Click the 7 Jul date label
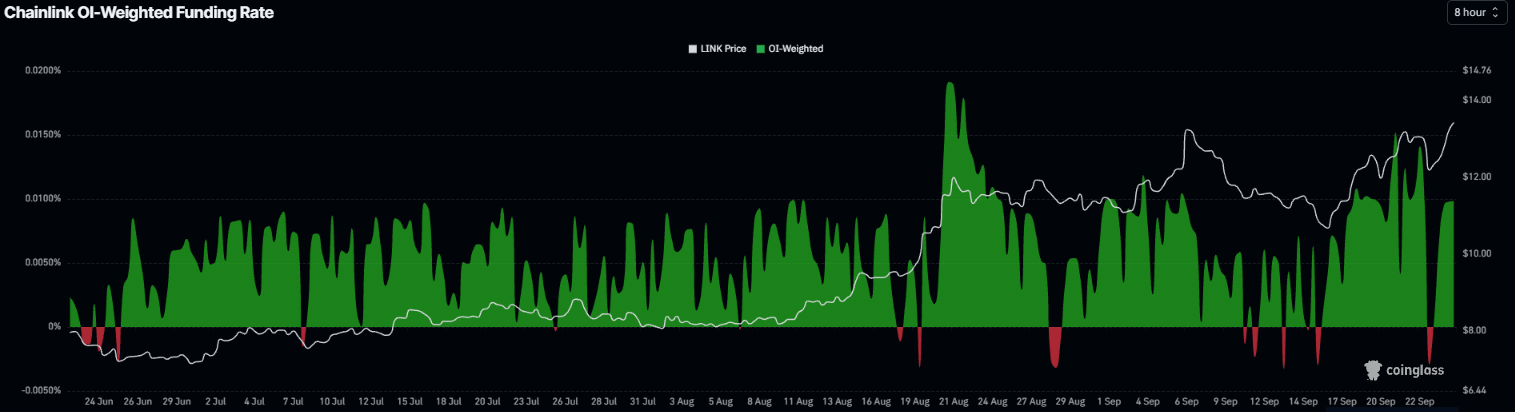The image size is (1515, 412). point(293,401)
